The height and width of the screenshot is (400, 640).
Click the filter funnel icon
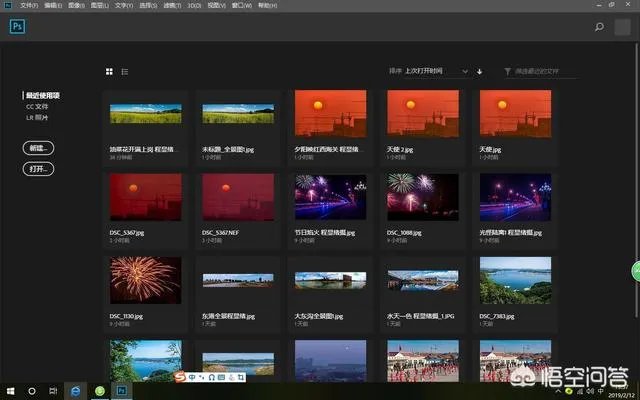[x=507, y=71]
